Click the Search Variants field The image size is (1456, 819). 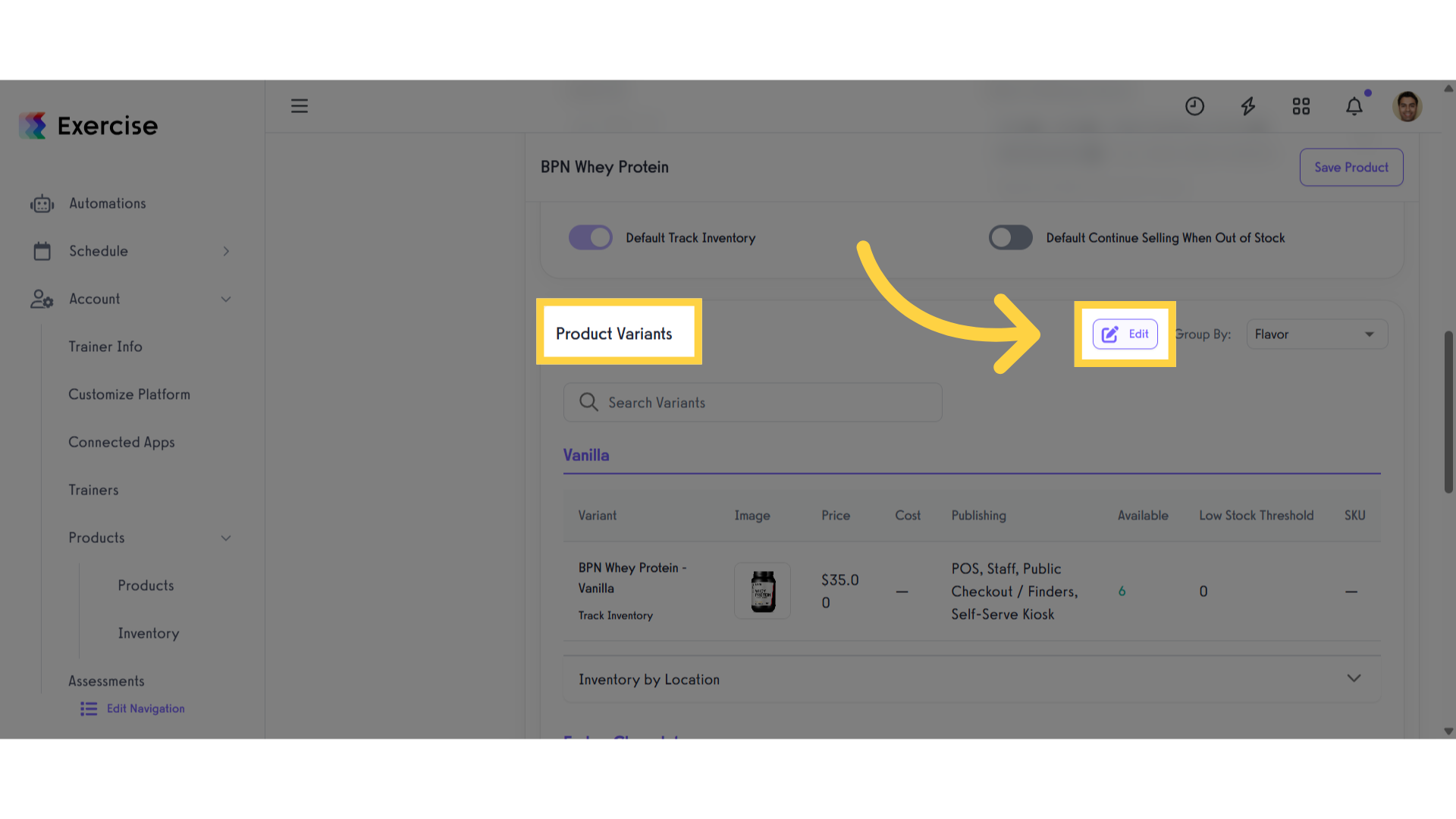752,403
